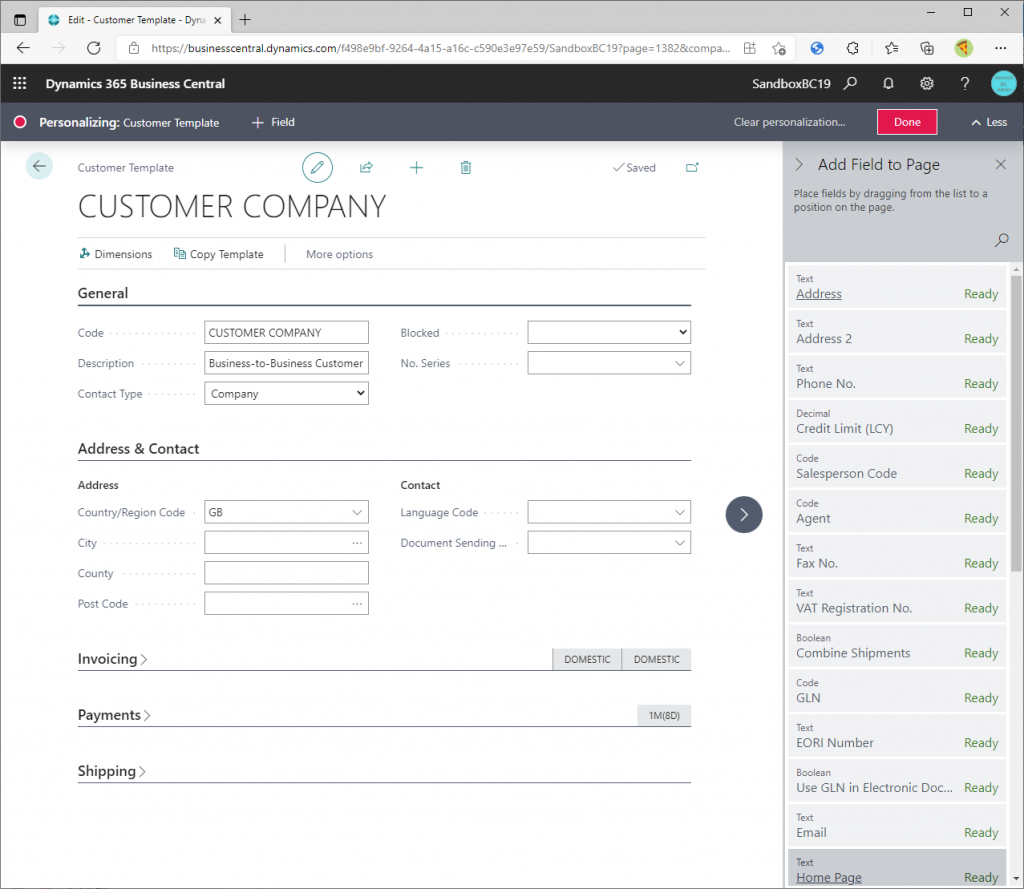This screenshot has width=1024, height=889.
Task: Open the browser tab actions menu icon
Action: 20,20
